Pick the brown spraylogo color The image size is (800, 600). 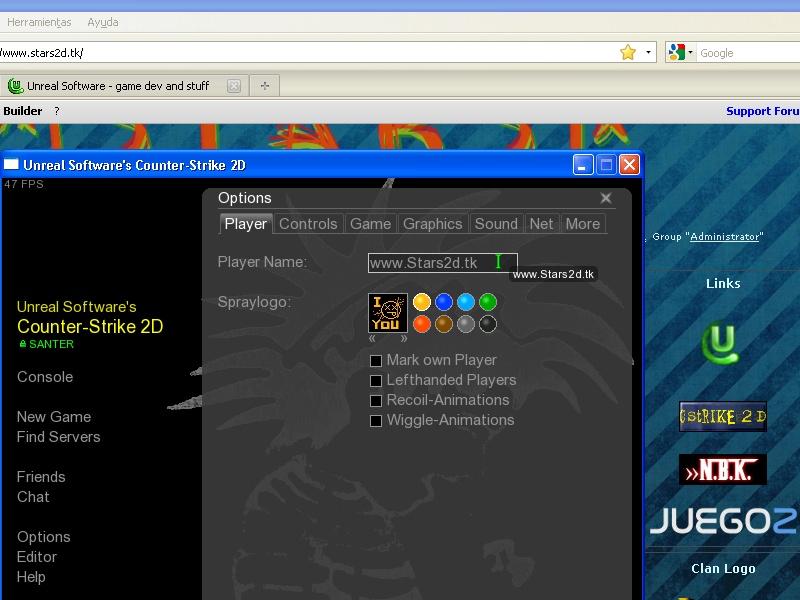tap(444, 324)
